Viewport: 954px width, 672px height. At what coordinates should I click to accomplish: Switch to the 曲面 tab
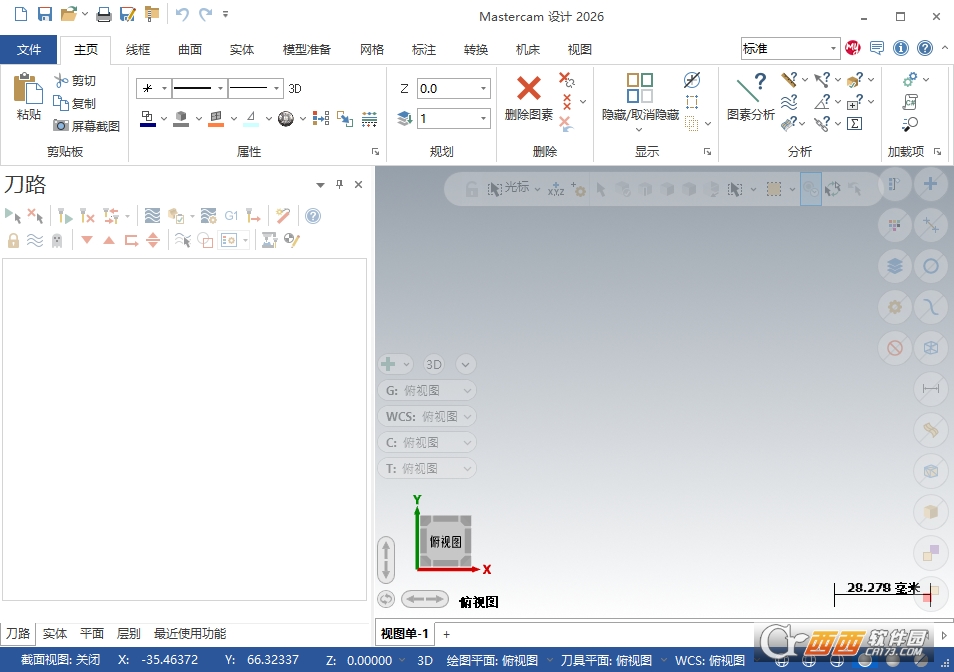tap(190, 49)
